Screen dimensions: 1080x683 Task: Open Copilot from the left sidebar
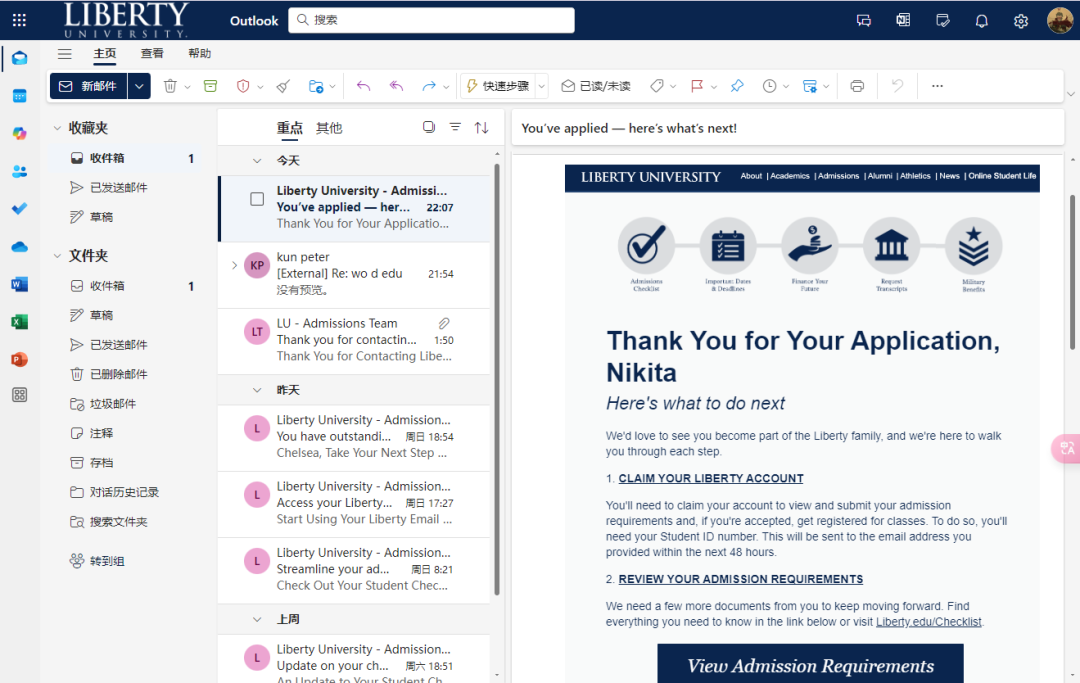coord(19,133)
